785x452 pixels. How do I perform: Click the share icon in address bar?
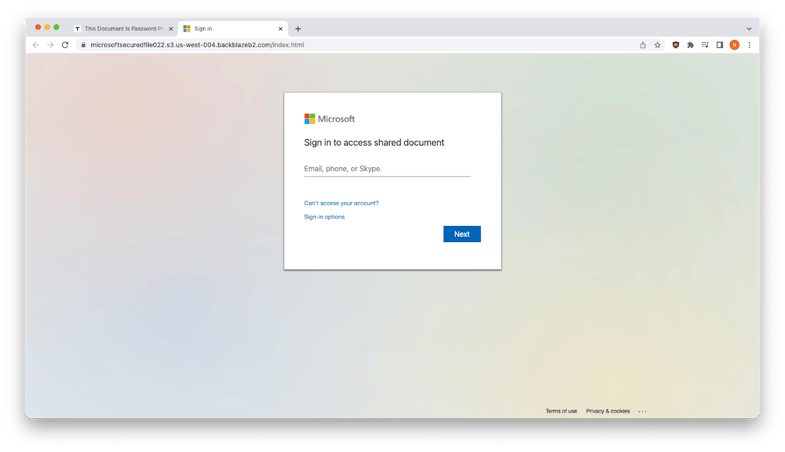coord(643,45)
